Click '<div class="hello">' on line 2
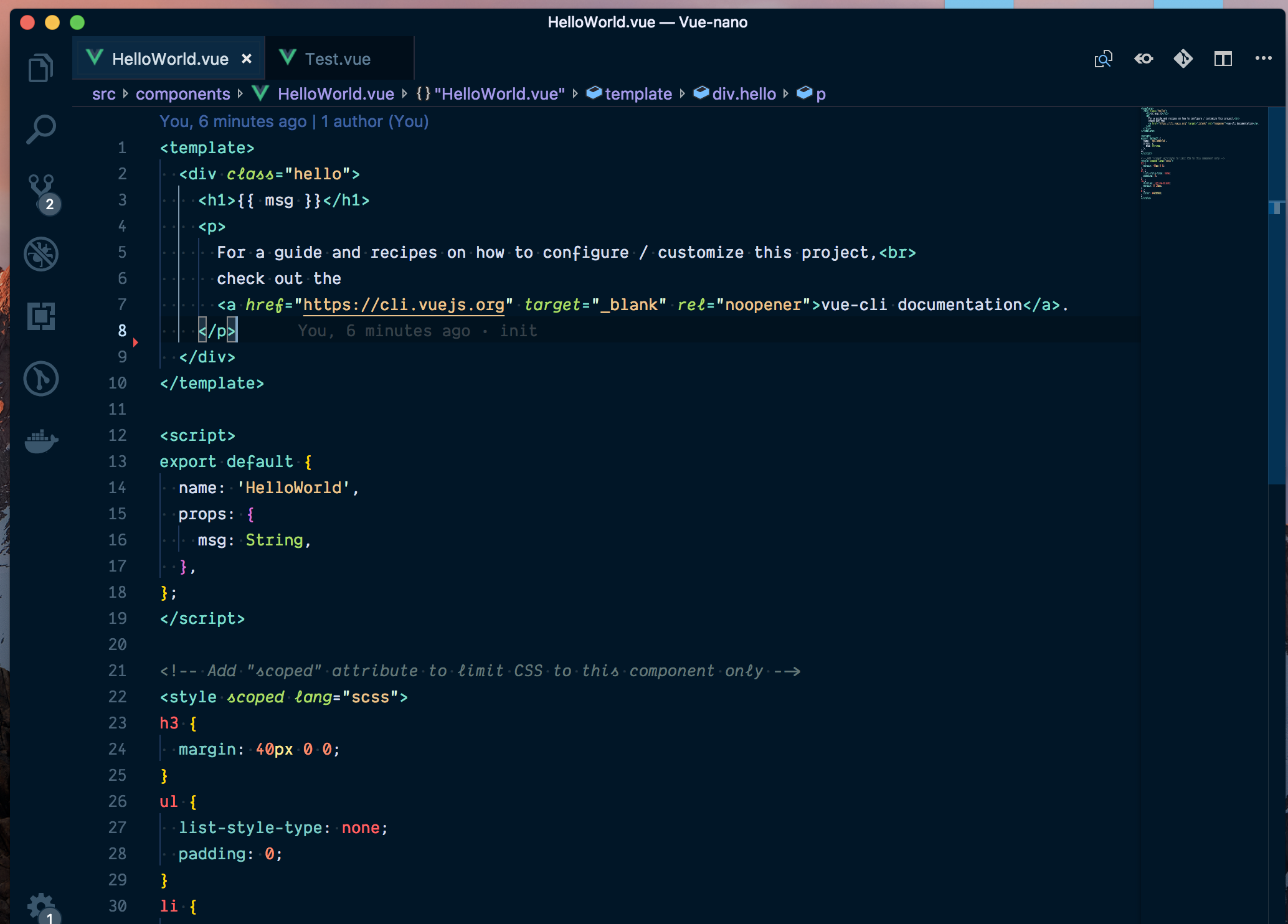The height and width of the screenshot is (924, 1288). pyautogui.click(x=269, y=174)
